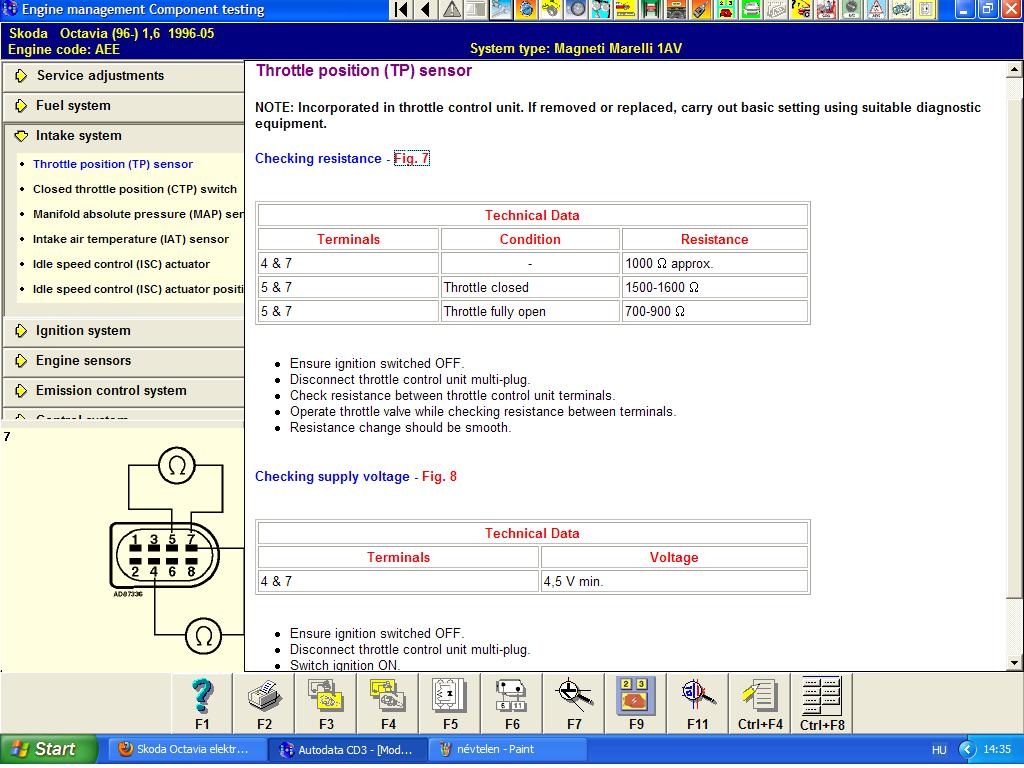Viewport: 1024px width, 768px height.
Task: Click Checking resistance heading
Action: click(x=318, y=159)
